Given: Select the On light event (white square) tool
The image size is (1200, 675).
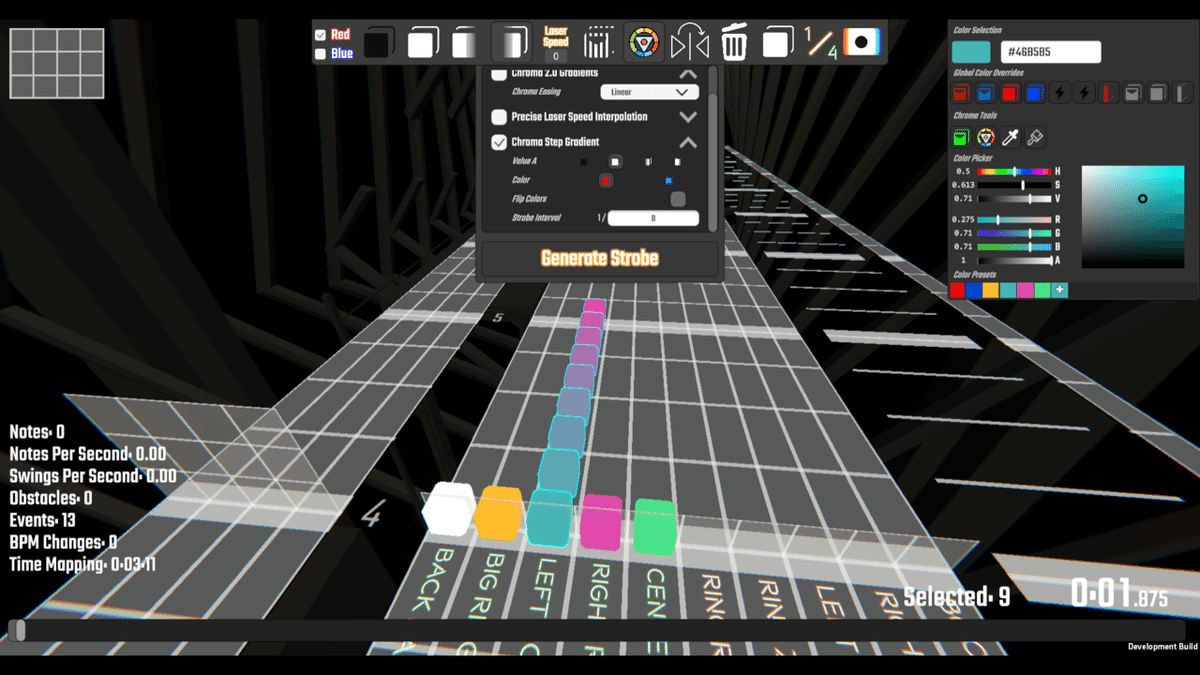Looking at the screenshot, I should (x=424, y=43).
